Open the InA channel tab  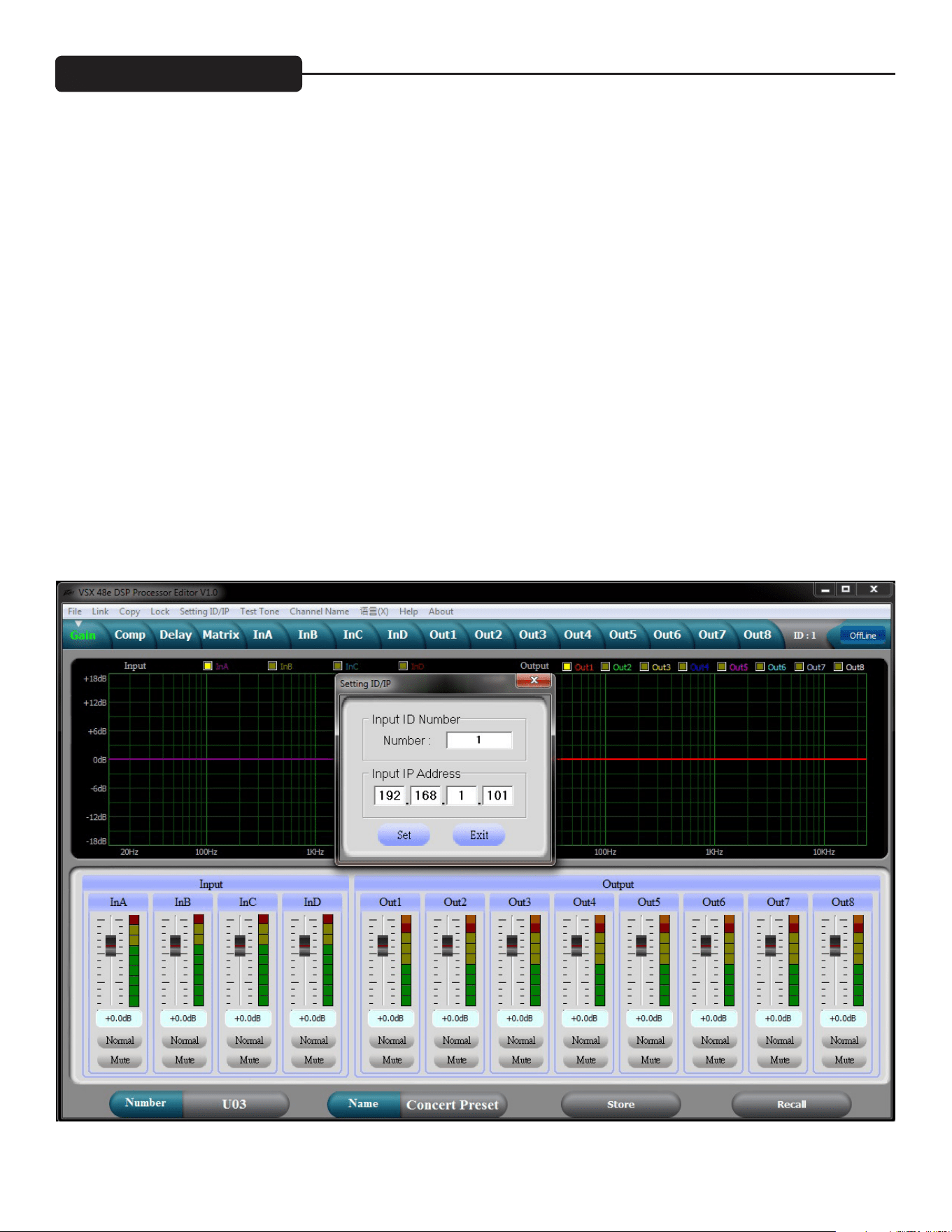263,635
